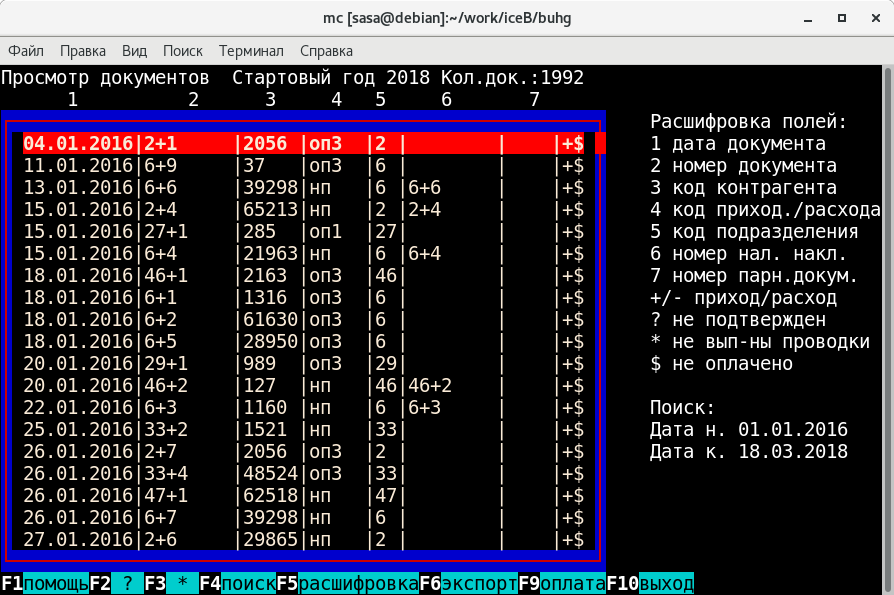
Task: Select the row 27.01.2016 document 2+6
Action: (x=303, y=539)
